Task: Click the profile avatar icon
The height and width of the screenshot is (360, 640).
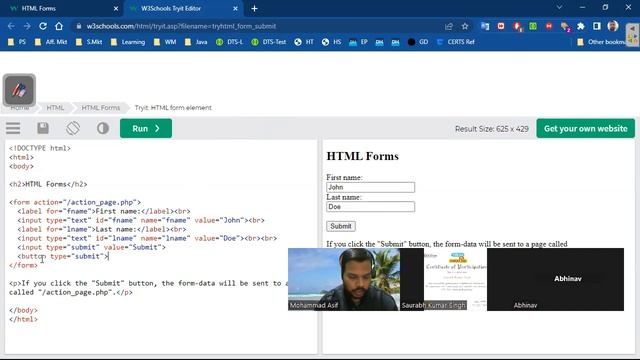Action: (613, 26)
